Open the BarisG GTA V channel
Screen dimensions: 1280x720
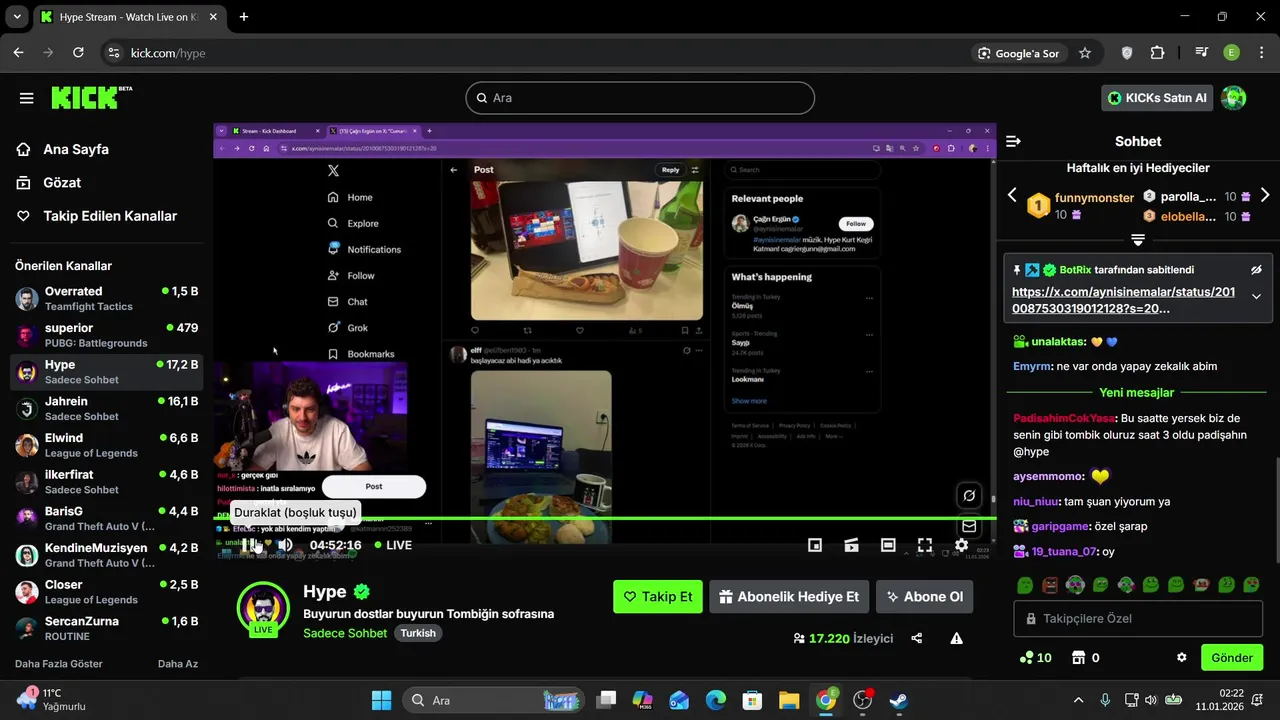pyautogui.click(x=106, y=518)
